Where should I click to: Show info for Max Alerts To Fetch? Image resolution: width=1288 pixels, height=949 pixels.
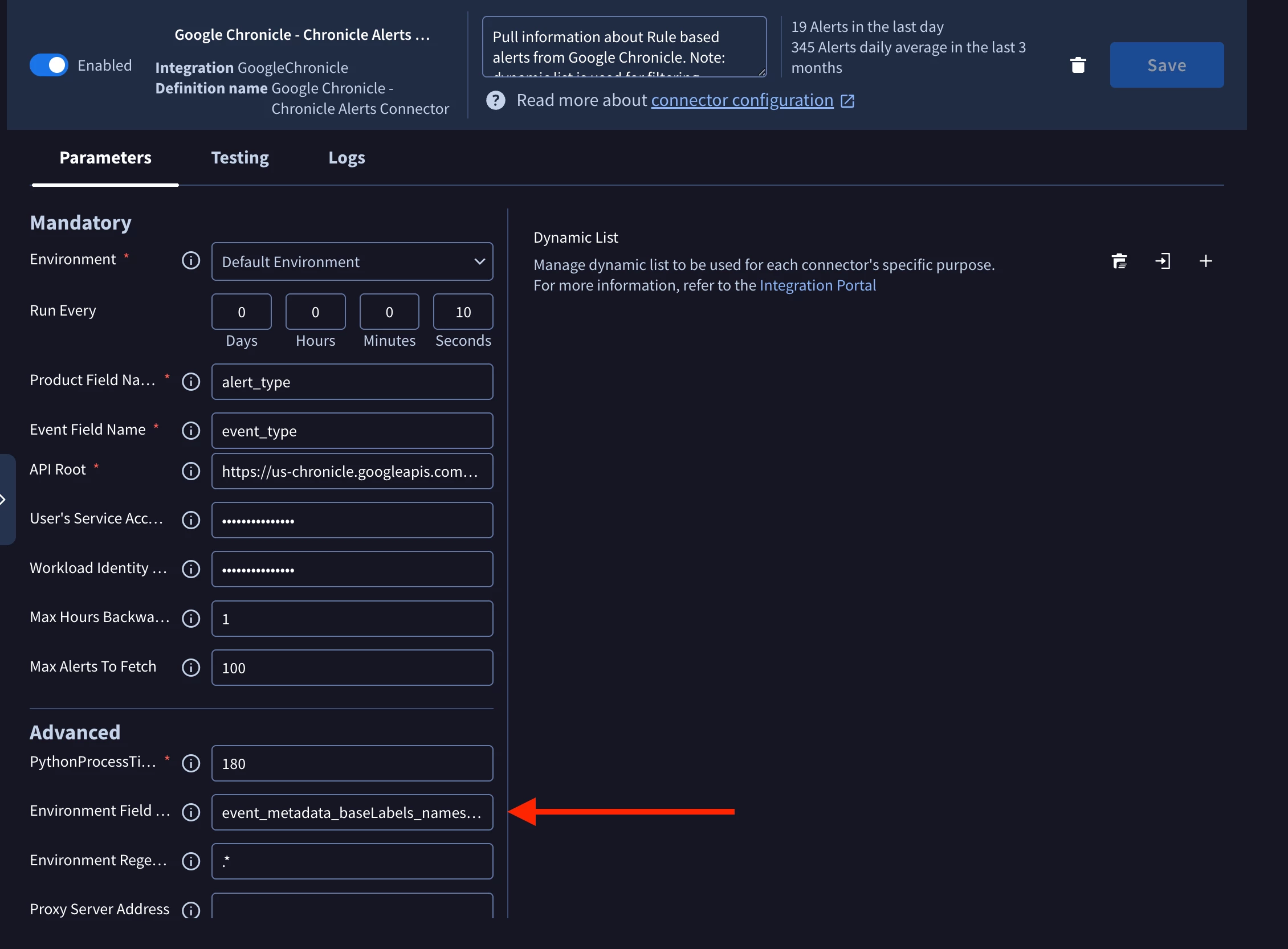[x=191, y=668]
